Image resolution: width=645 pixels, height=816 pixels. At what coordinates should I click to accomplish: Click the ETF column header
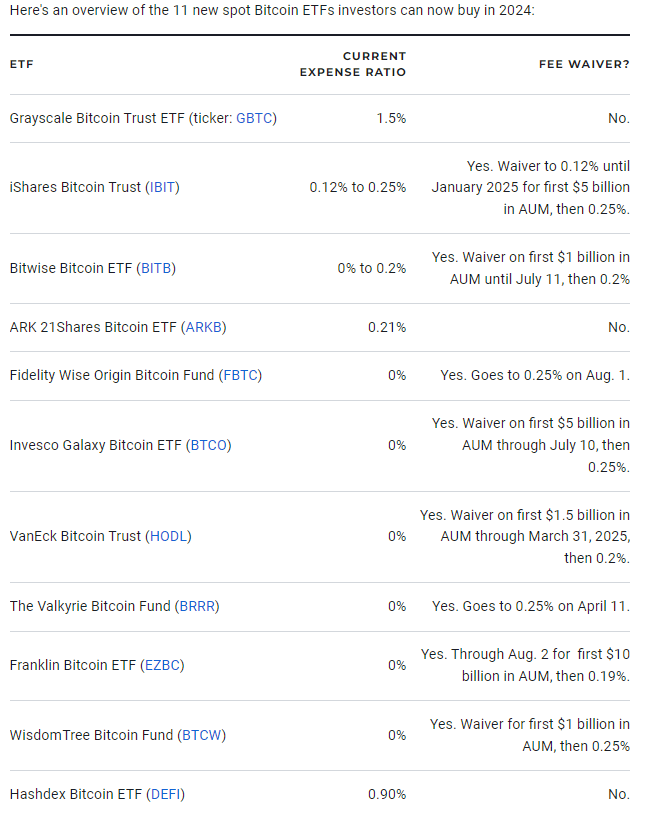[21, 65]
